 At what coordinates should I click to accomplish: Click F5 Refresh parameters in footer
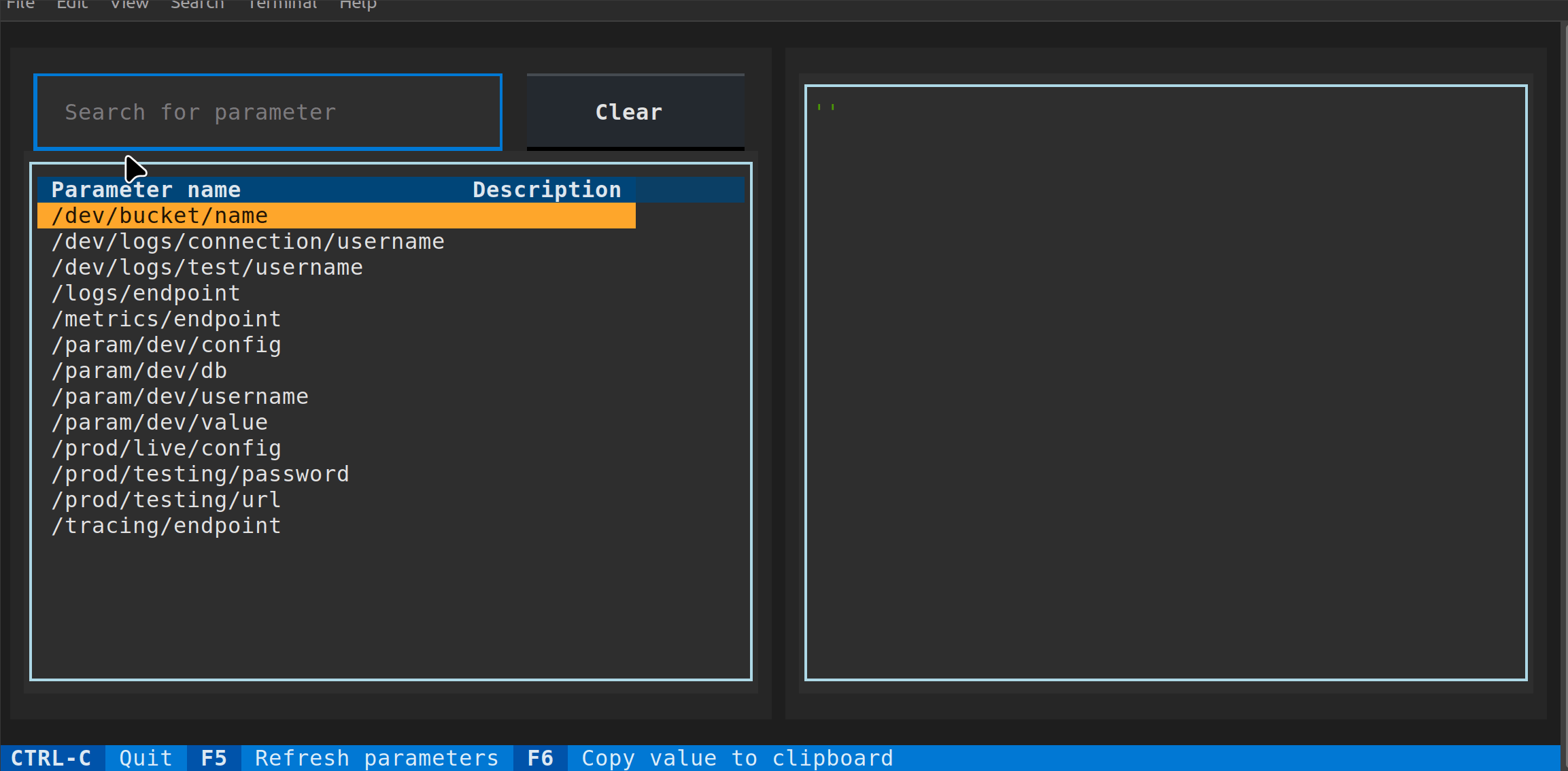point(350,758)
